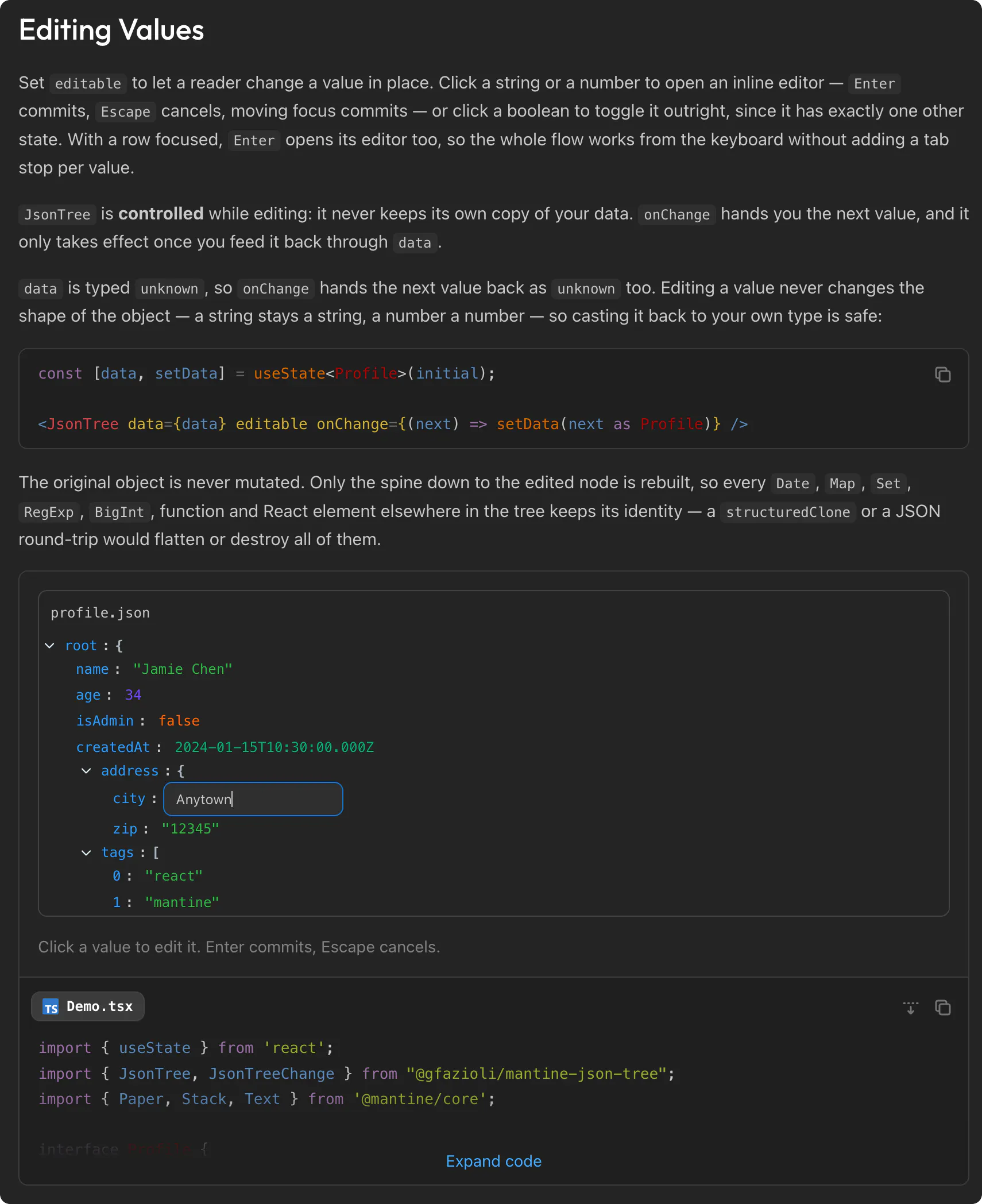Edit the tag value "react"

[x=174, y=876]
